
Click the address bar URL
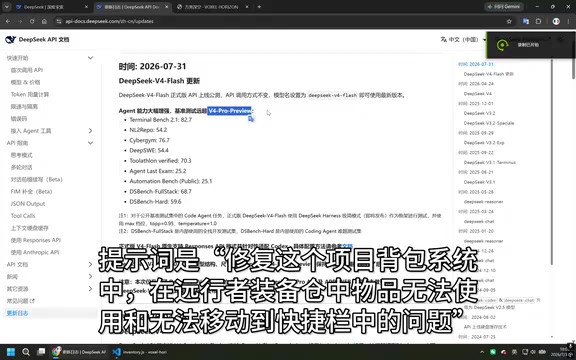(109, 21)
